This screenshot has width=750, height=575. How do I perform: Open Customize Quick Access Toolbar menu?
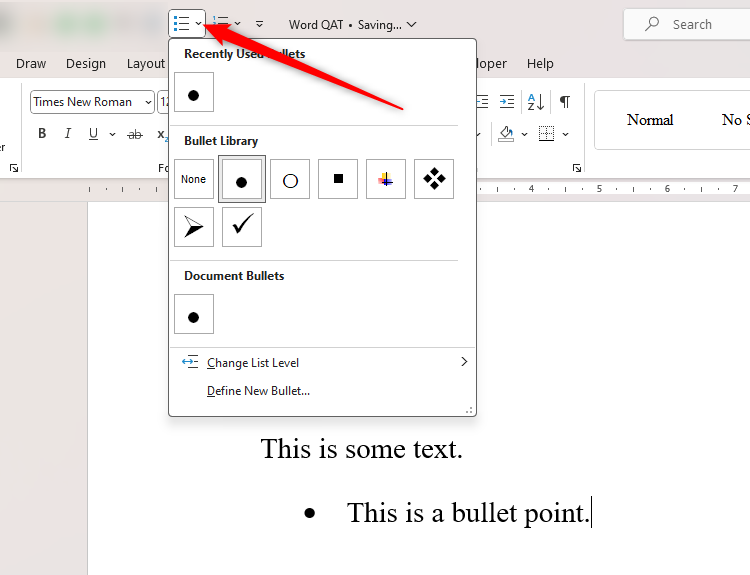tap(259, 23)
